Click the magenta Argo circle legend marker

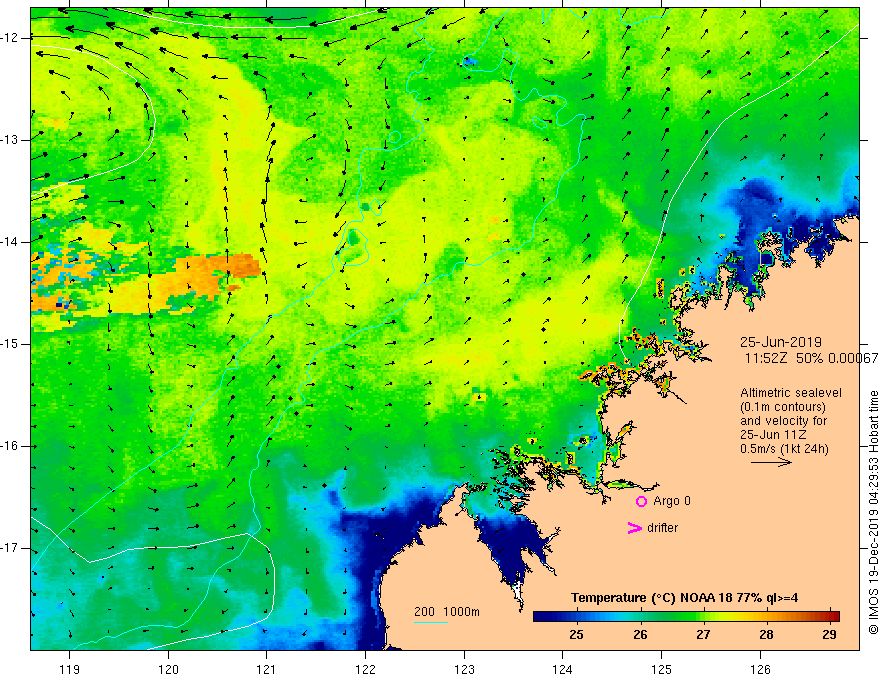point(641,501)
